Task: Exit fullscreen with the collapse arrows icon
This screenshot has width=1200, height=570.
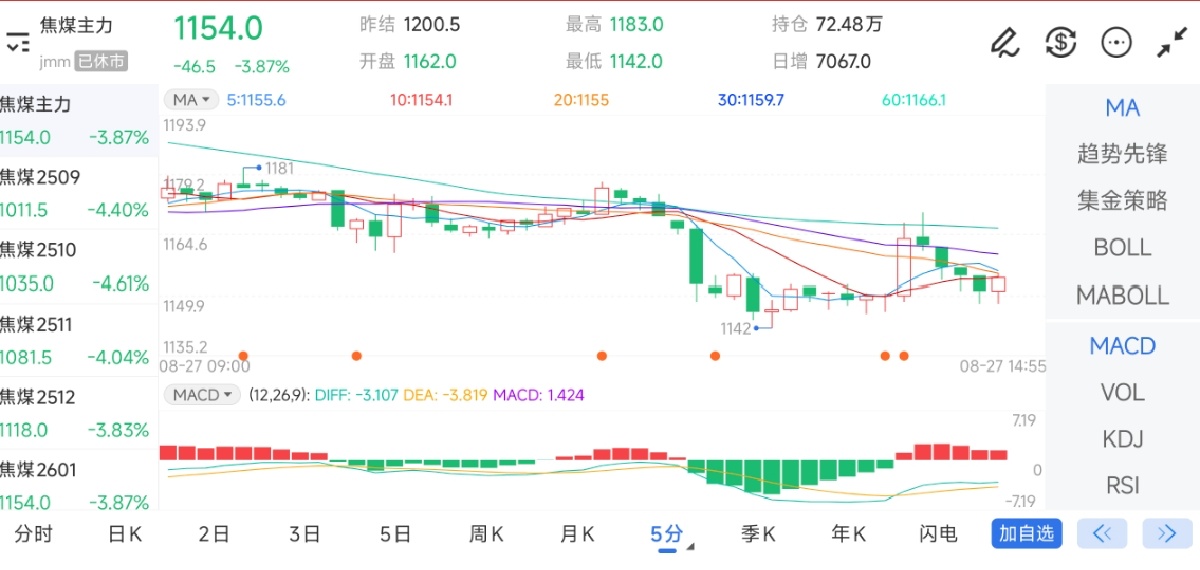Action: click(1171, 42)
